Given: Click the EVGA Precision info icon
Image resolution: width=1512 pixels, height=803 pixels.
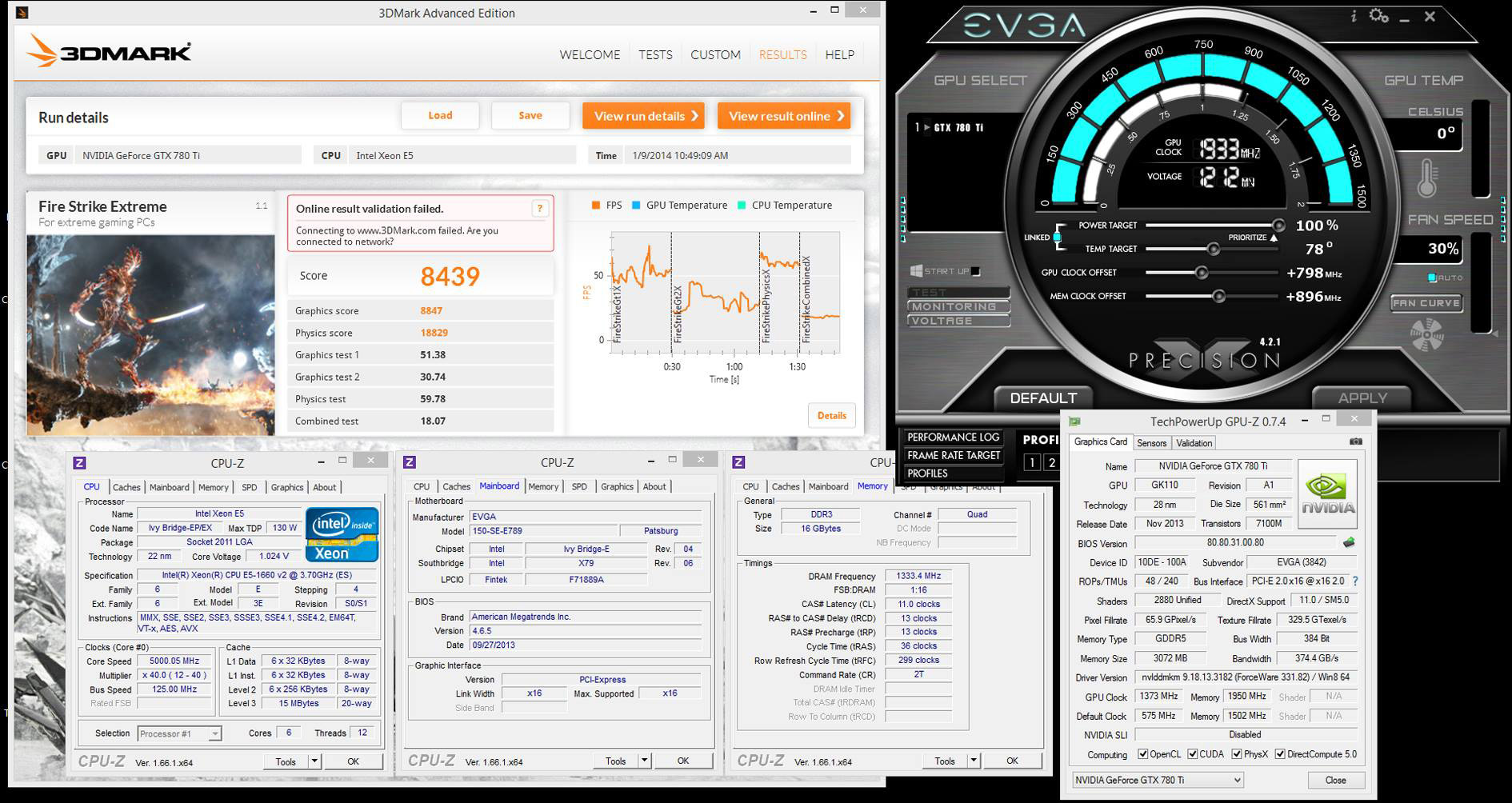Looking at the screenshot, I should click(1354, 16).
